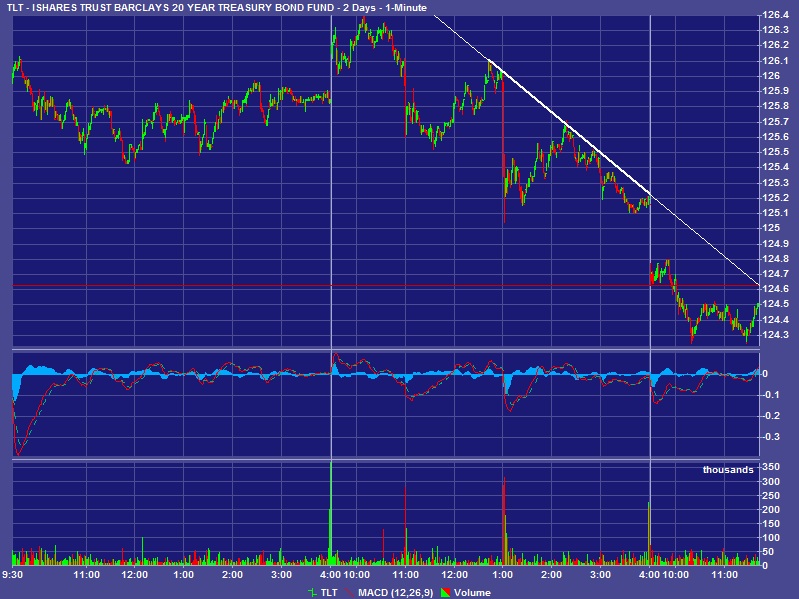Click the -0.3 MACD axis label

771,437
